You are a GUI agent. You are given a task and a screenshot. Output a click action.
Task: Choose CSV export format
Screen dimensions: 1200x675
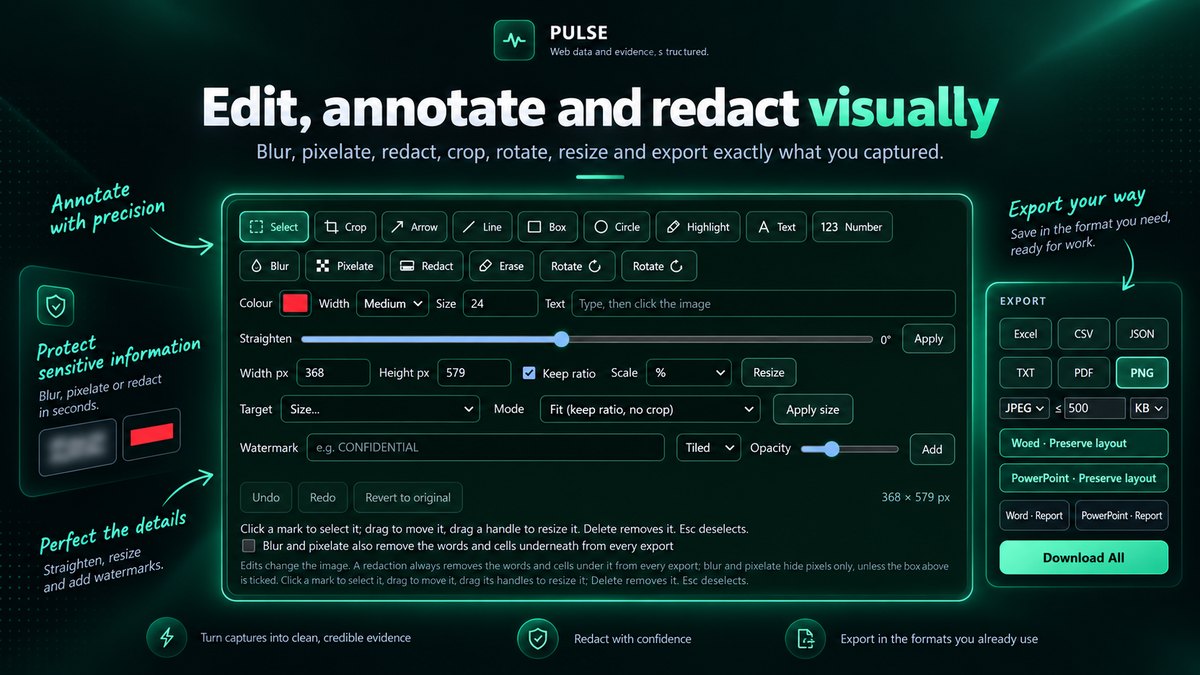pos(1083,334)
